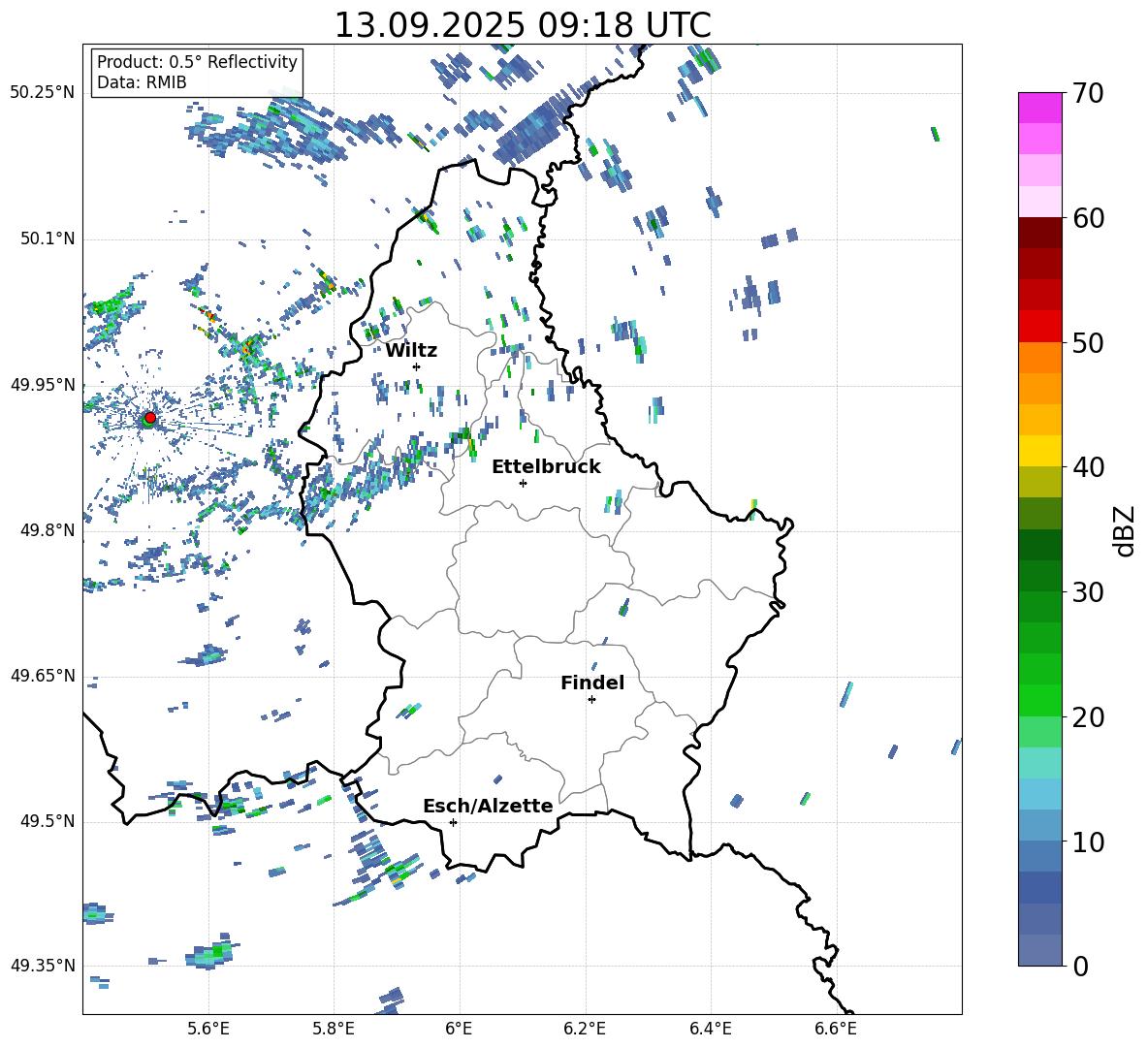Click the Wiltz station cross marker
Image resolution: width=1148 pixels, height=1048 pixels.
point(416,366)
